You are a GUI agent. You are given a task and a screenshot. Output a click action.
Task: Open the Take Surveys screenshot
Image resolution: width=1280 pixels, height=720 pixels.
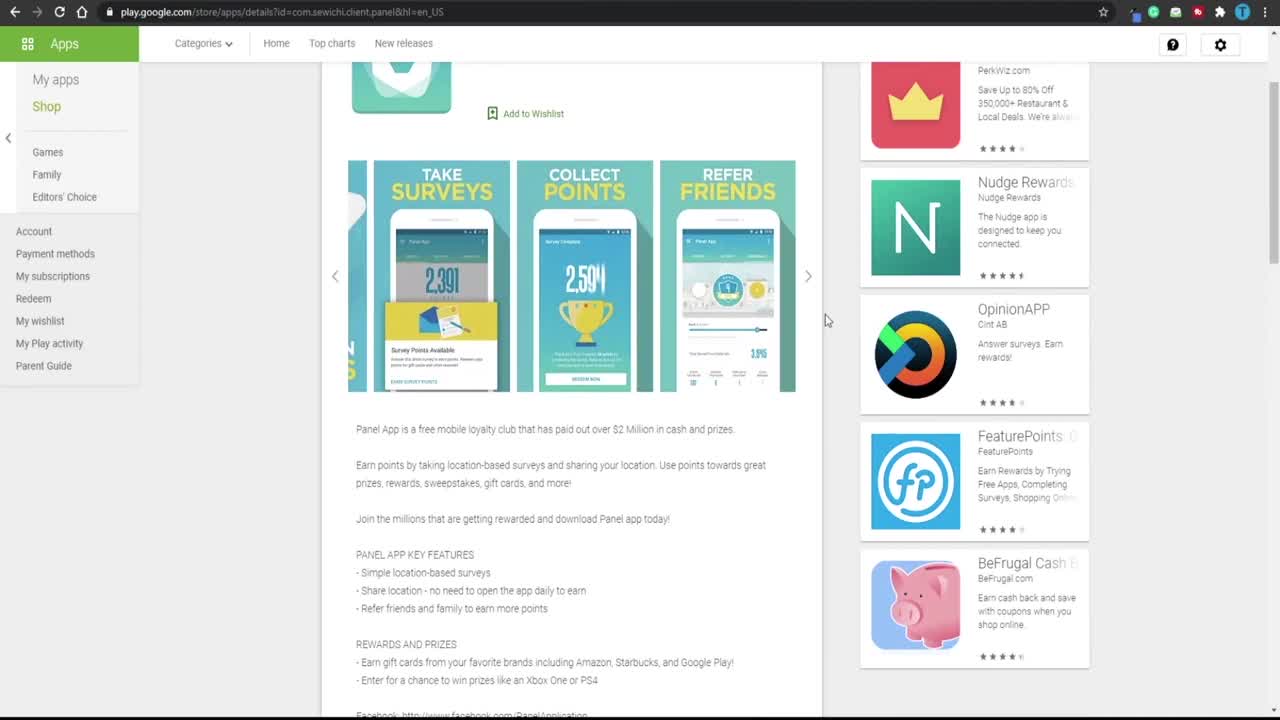[441, 276]
